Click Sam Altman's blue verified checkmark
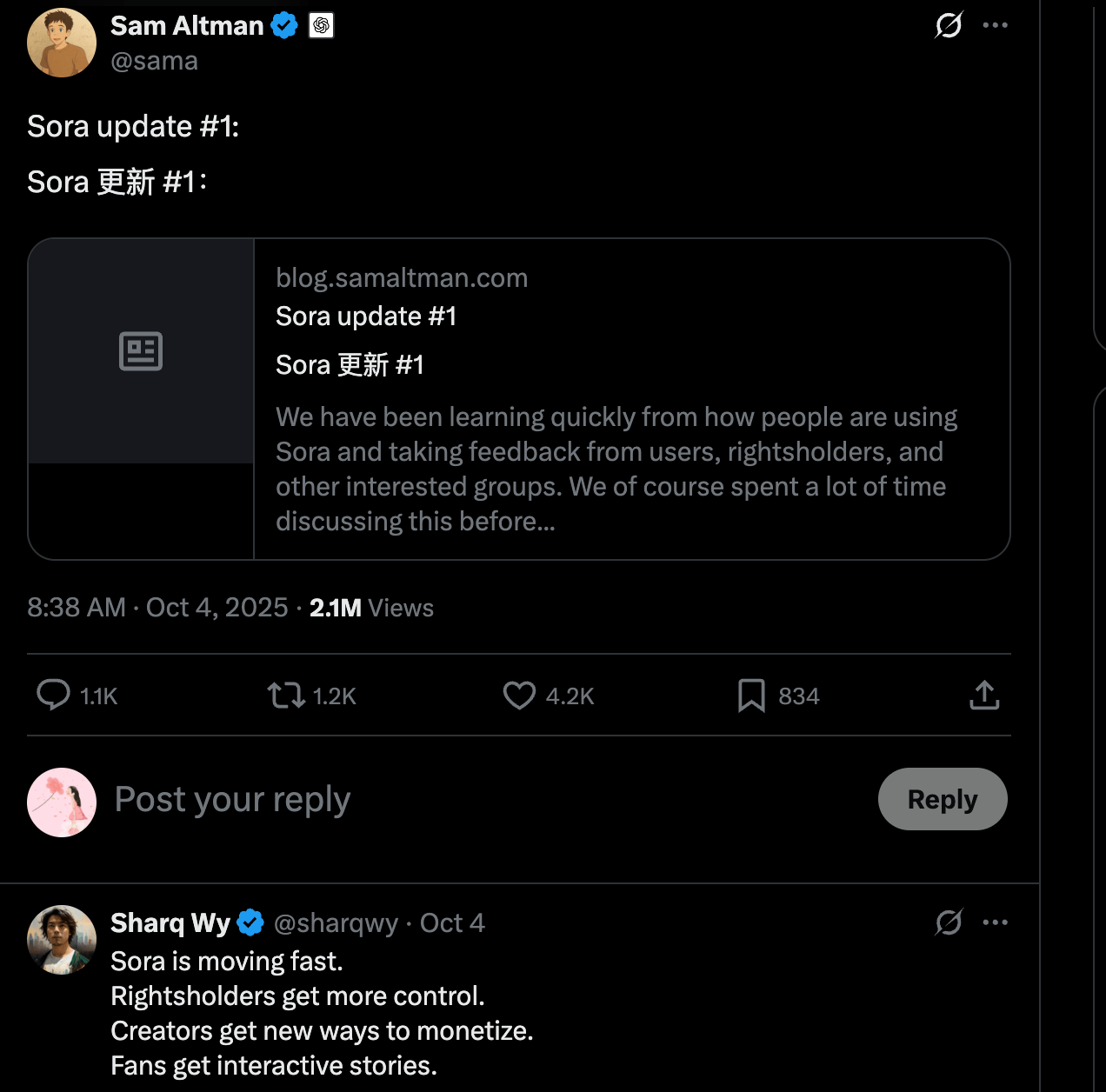This screenshot has height=1092, width=1106. (x=284, y=26)
